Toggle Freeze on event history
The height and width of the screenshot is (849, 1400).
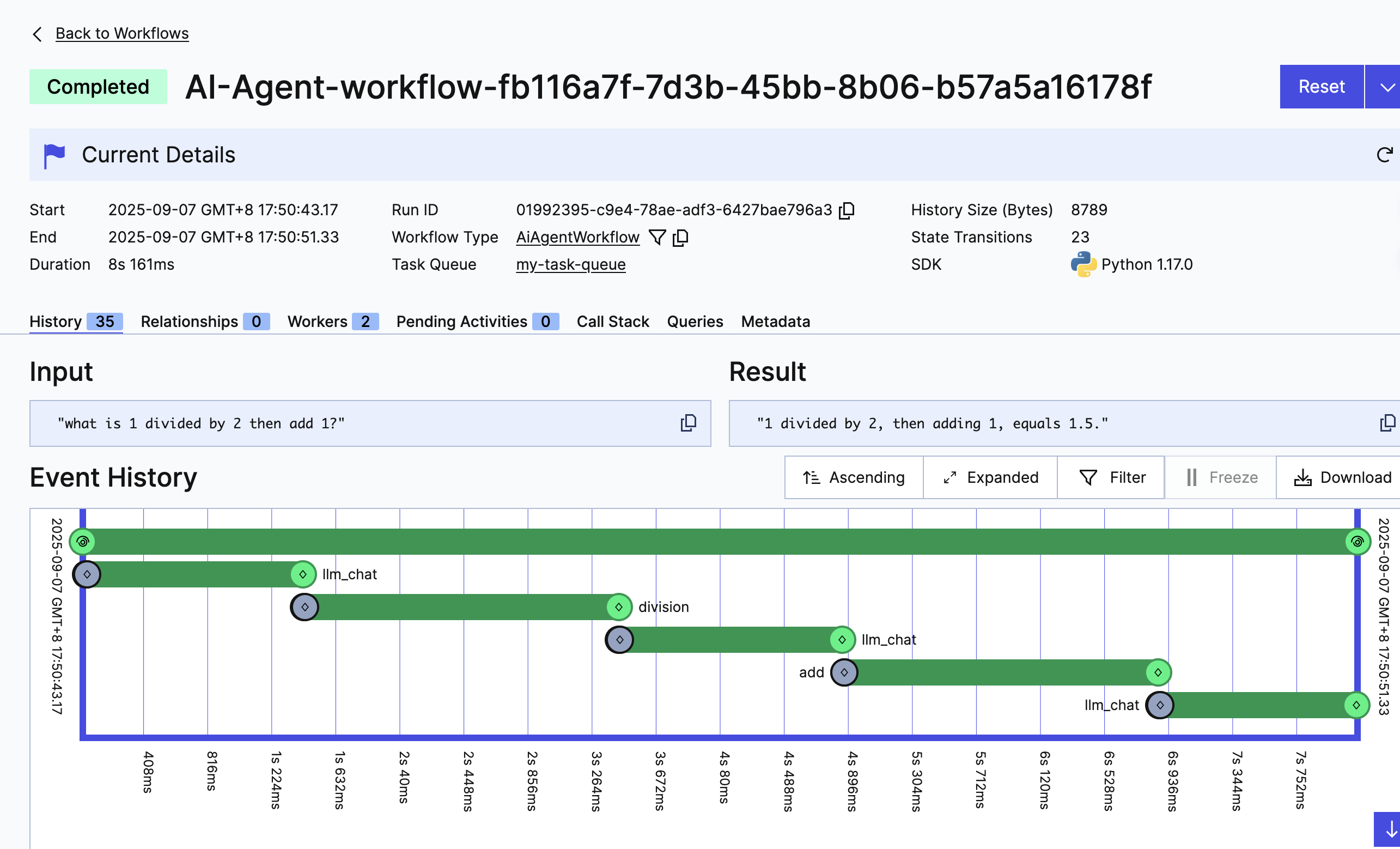point(1221,477)
